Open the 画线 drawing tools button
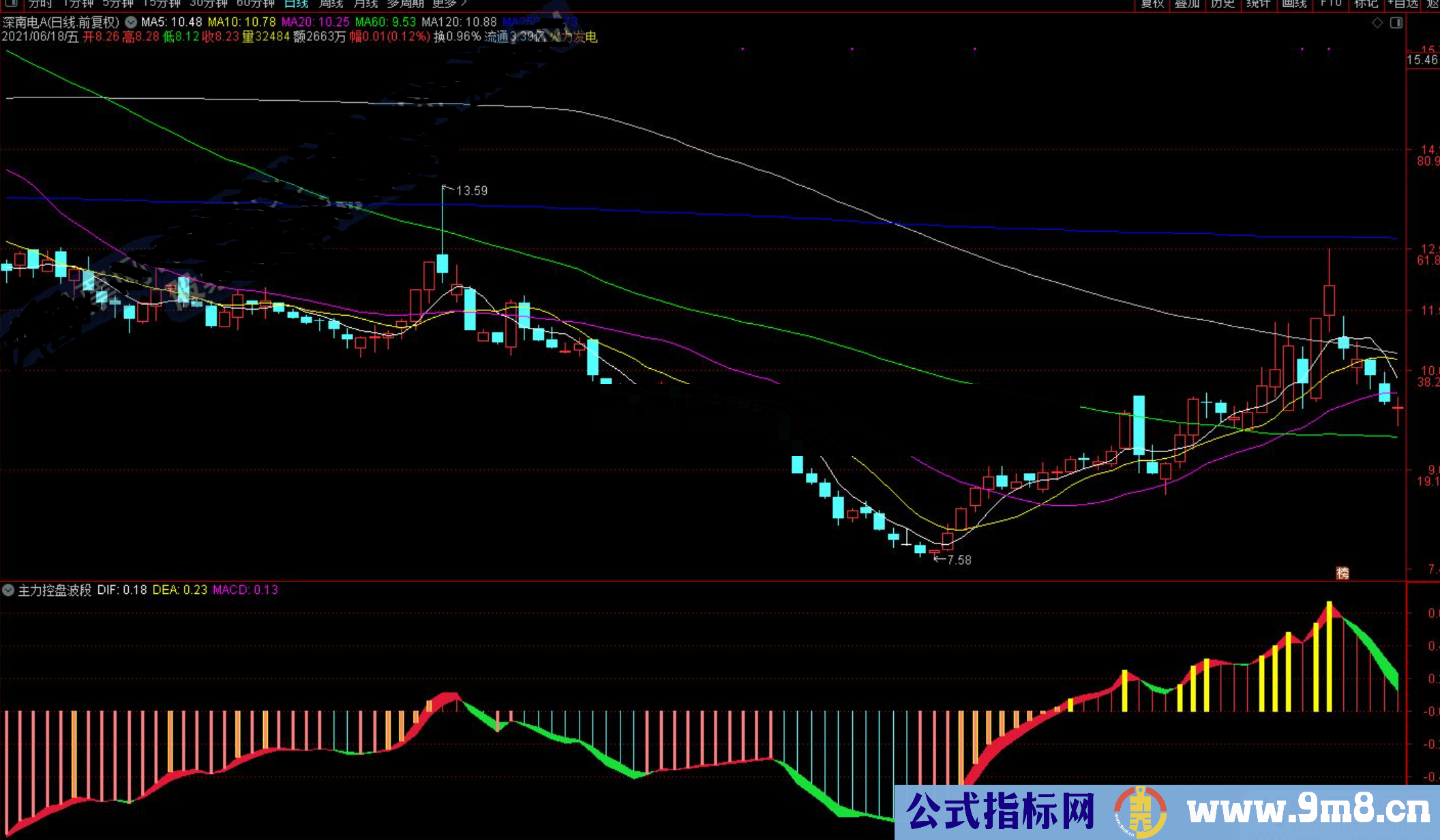 (x=1293, y=3)
